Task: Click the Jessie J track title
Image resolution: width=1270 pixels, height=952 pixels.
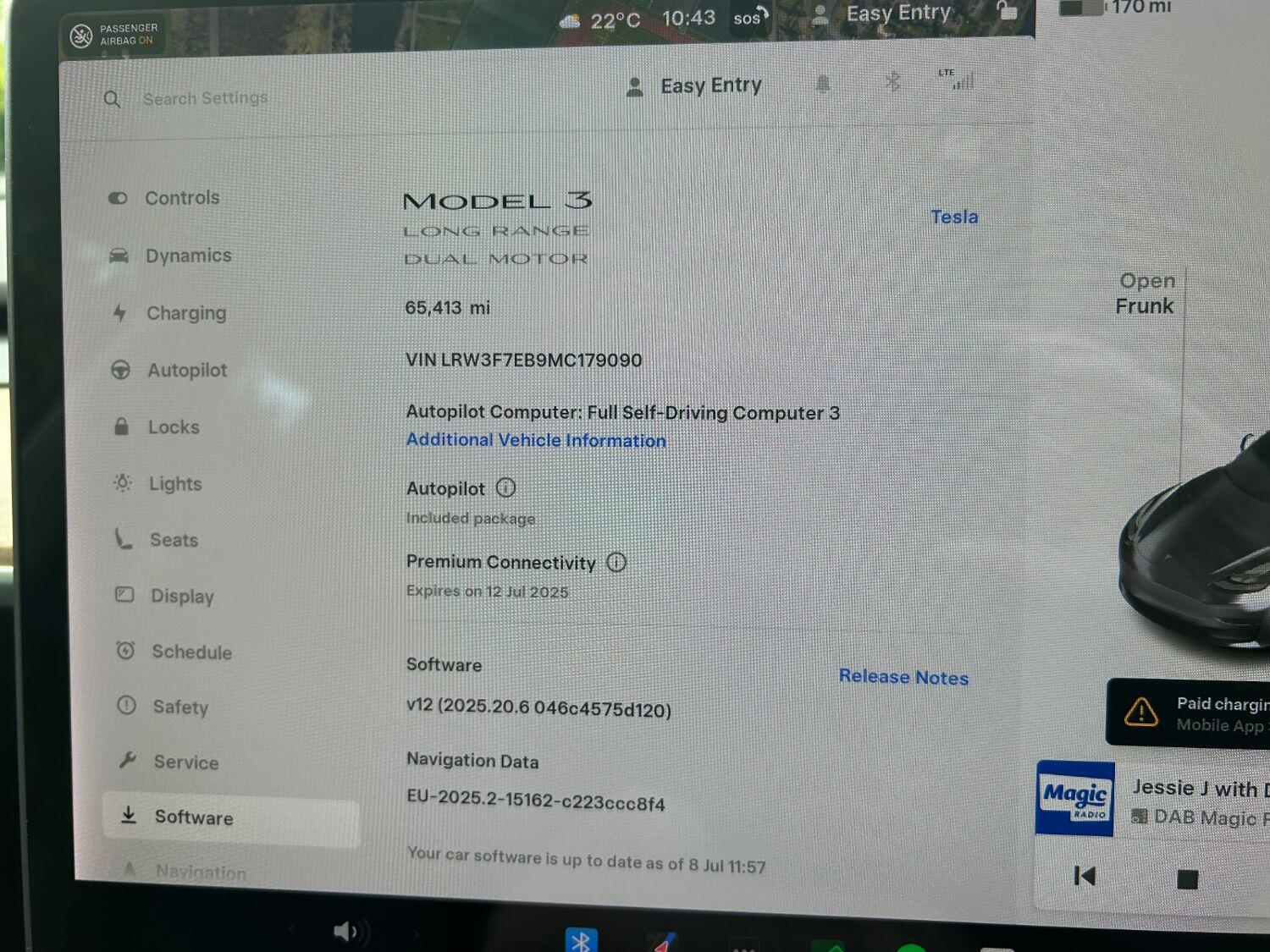Action: pyautogui.click(x=1201, y=788)
